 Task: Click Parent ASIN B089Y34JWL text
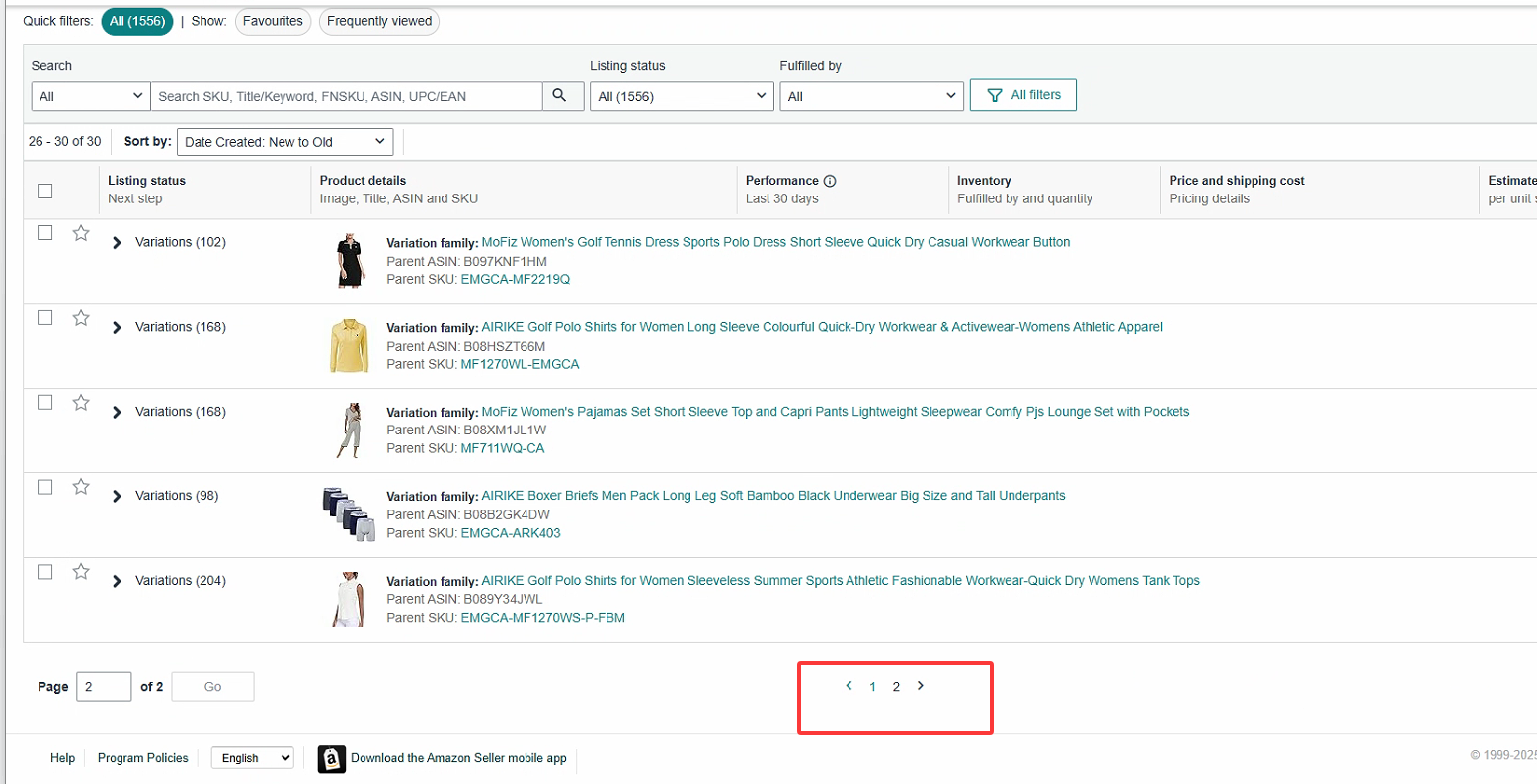(x=464, y=599)
